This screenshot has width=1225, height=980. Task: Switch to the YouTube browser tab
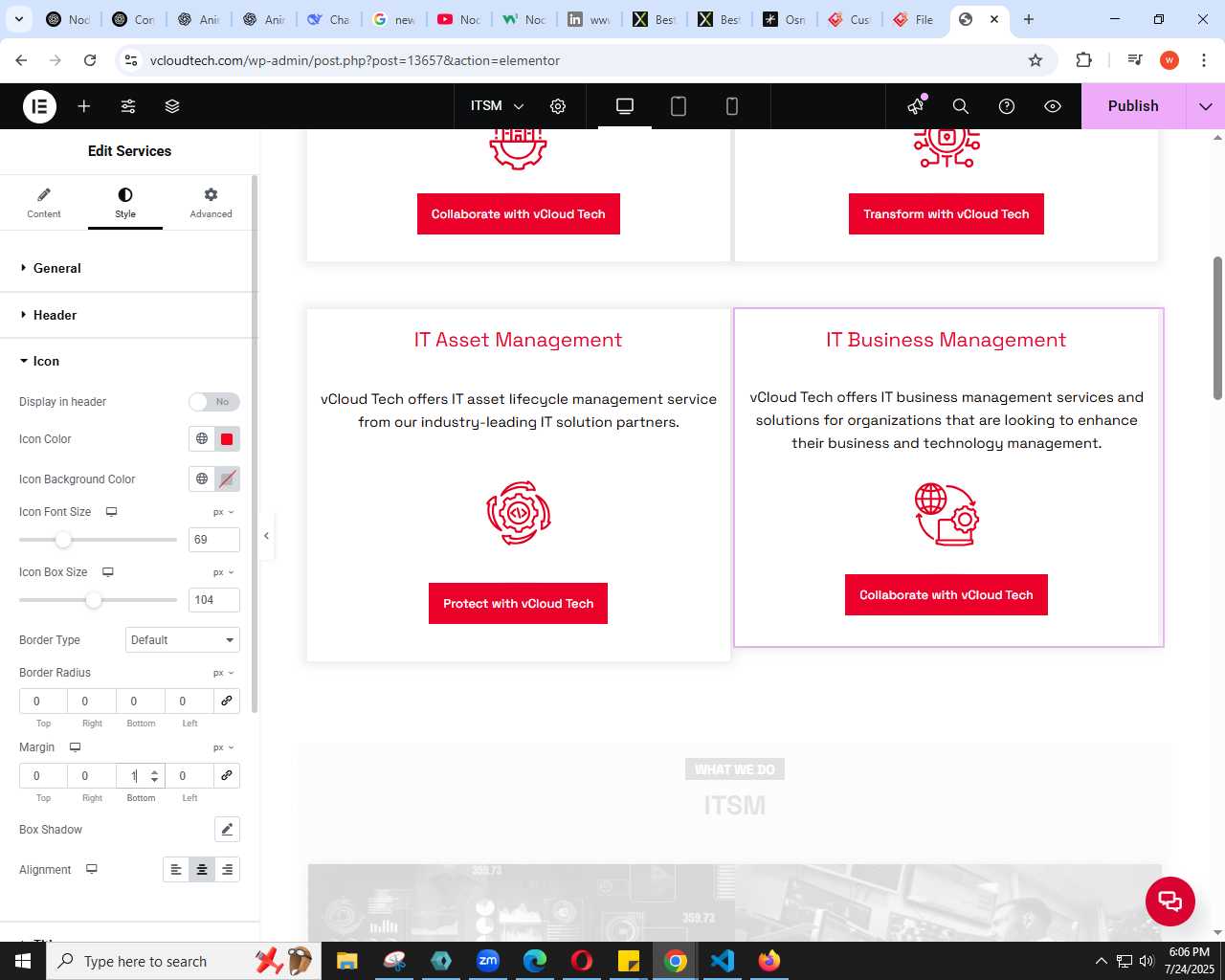point(458,19)
